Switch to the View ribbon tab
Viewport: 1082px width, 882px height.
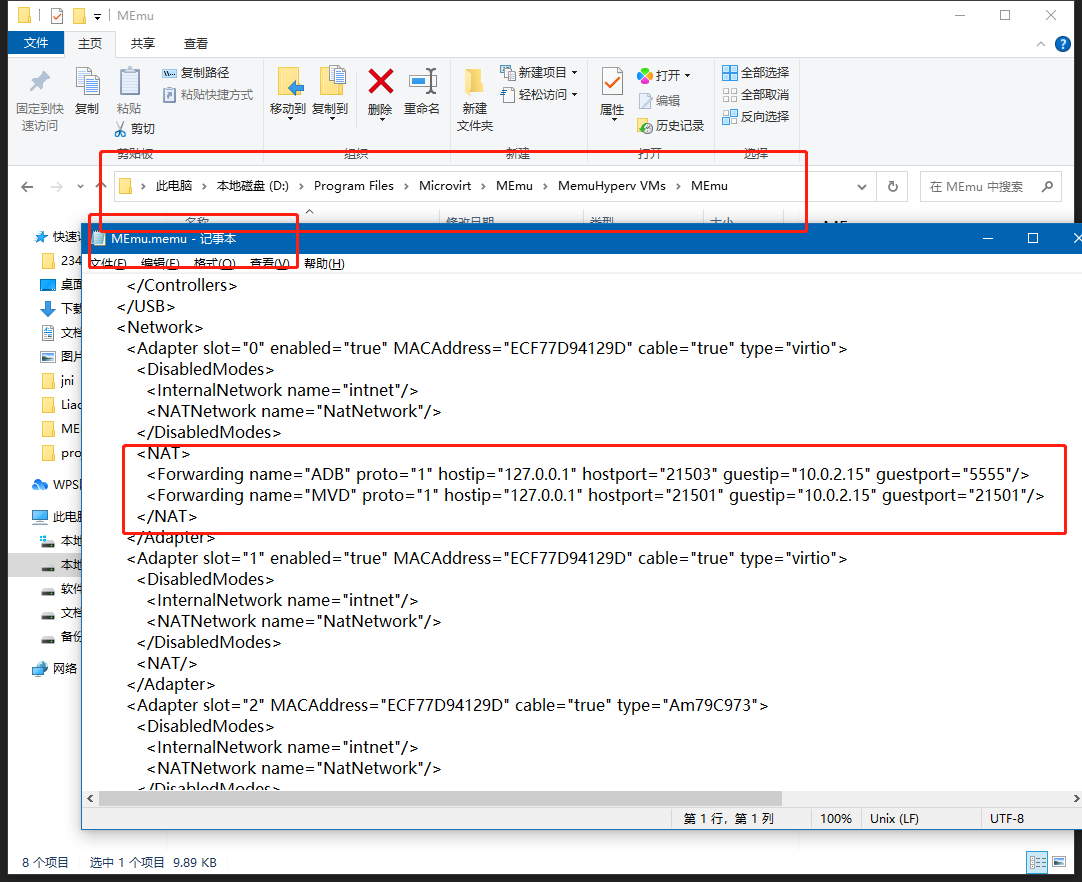click(195, 43)
